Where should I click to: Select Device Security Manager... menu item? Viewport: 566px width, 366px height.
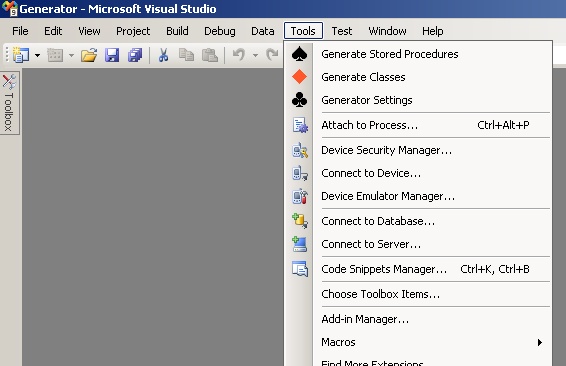418,150
